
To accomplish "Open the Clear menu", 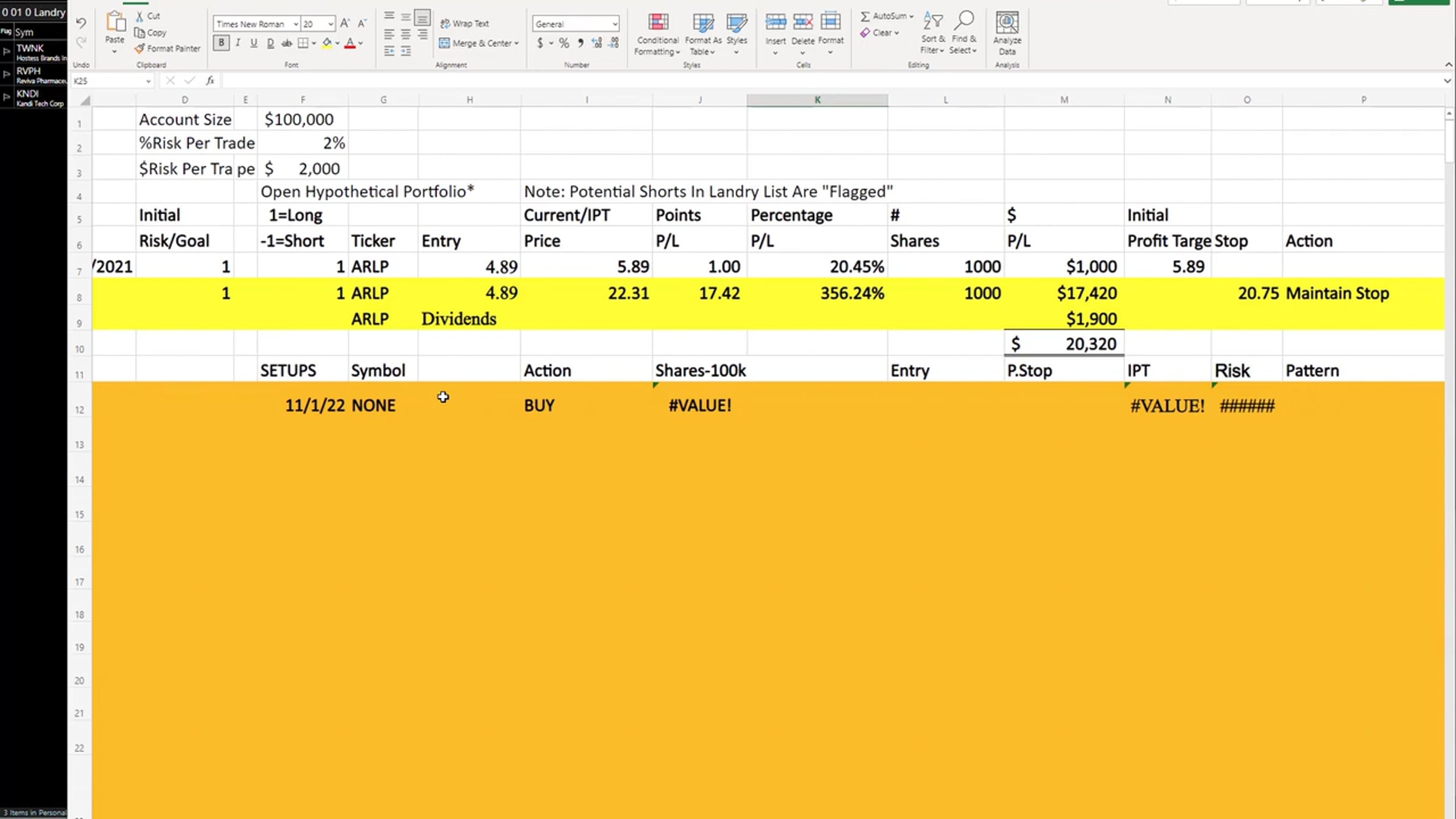I will 880,33.
